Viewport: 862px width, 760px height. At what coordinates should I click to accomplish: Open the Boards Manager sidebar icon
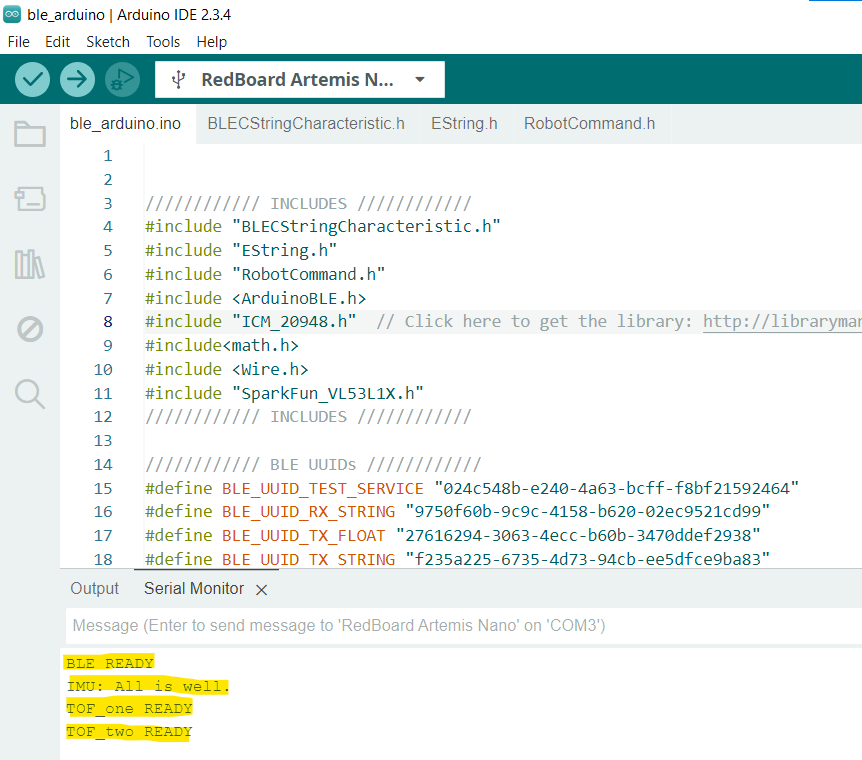coord(30,199)
